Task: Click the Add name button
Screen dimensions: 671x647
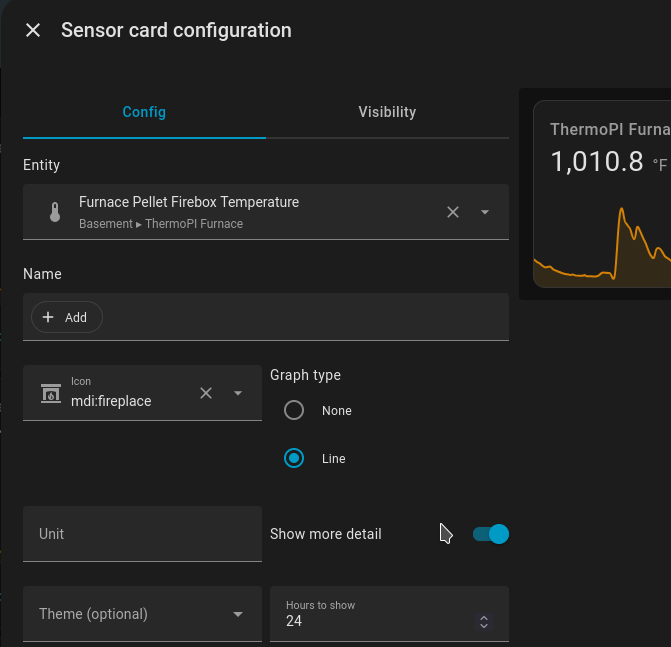Action: click(67, 317)
